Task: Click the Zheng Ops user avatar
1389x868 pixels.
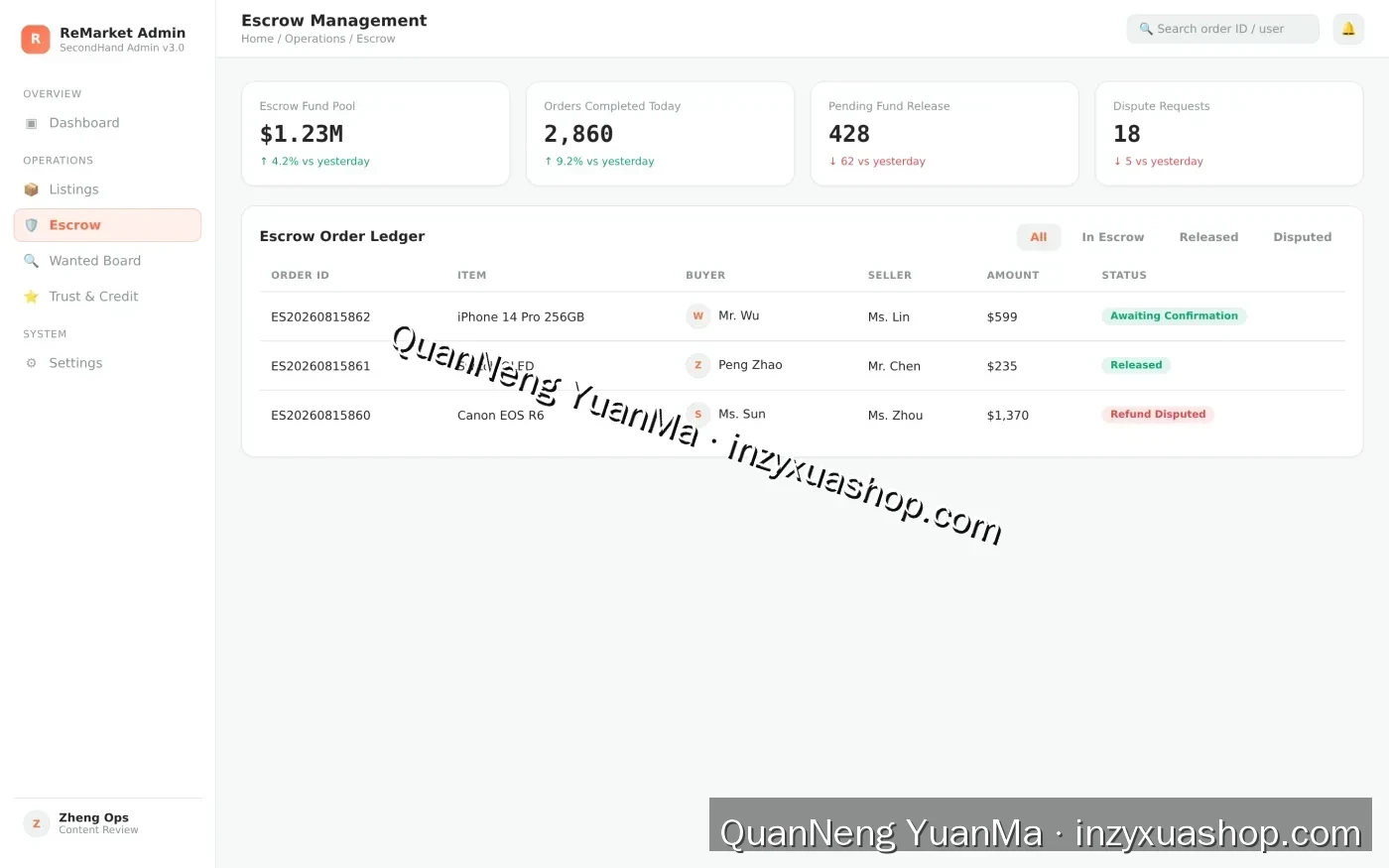Action: click(37, 823)
